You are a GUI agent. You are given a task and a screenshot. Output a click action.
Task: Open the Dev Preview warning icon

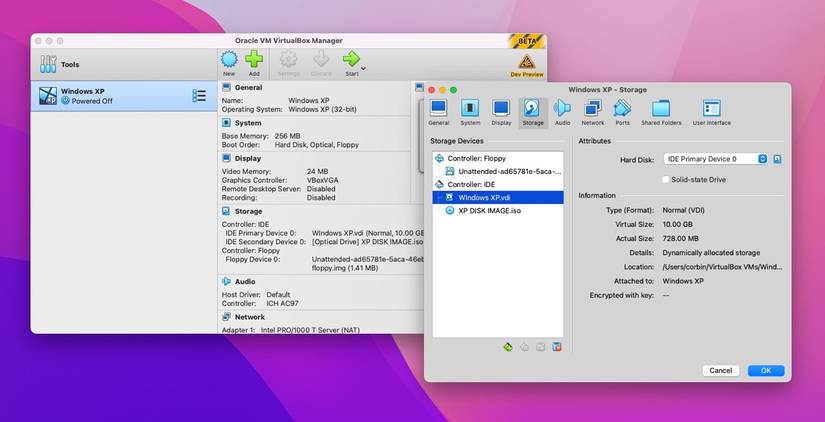pos(527,63)
